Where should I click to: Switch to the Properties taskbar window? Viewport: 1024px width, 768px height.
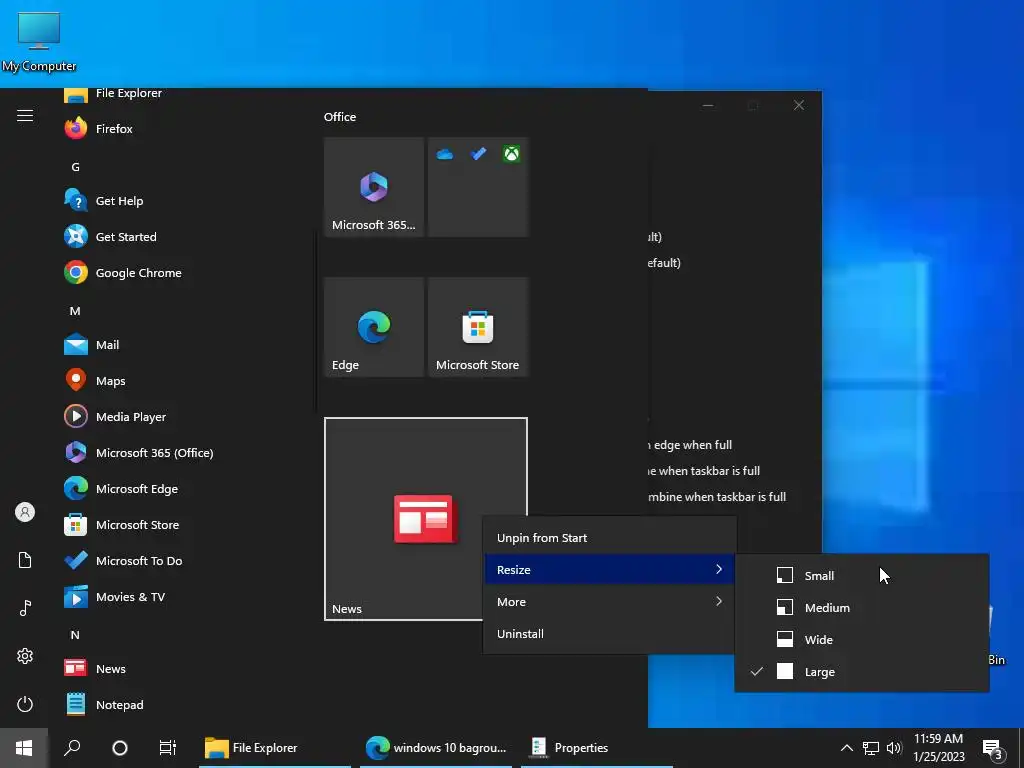click(596, 748)
